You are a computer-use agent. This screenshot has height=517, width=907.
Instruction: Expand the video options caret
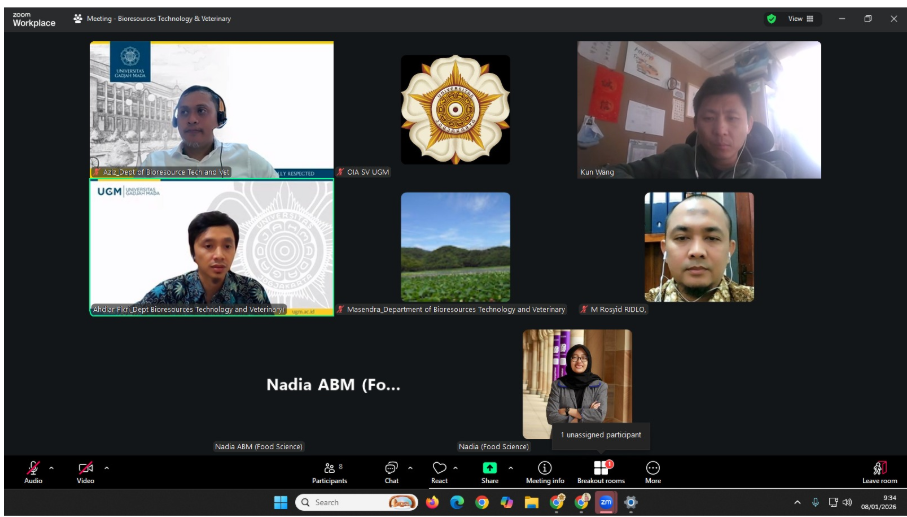point(107,467)
